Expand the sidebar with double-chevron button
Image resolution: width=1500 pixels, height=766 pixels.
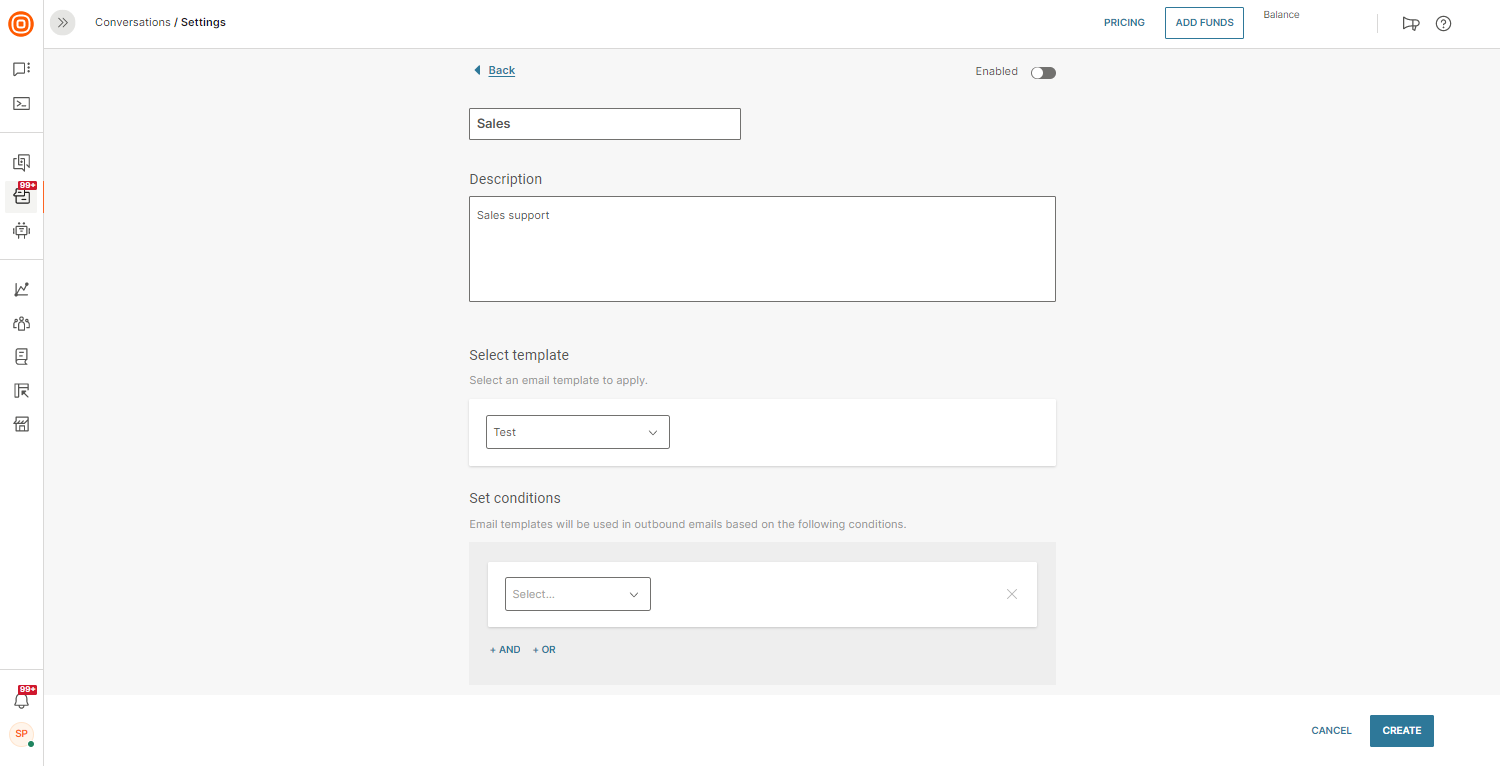(63, 22)
